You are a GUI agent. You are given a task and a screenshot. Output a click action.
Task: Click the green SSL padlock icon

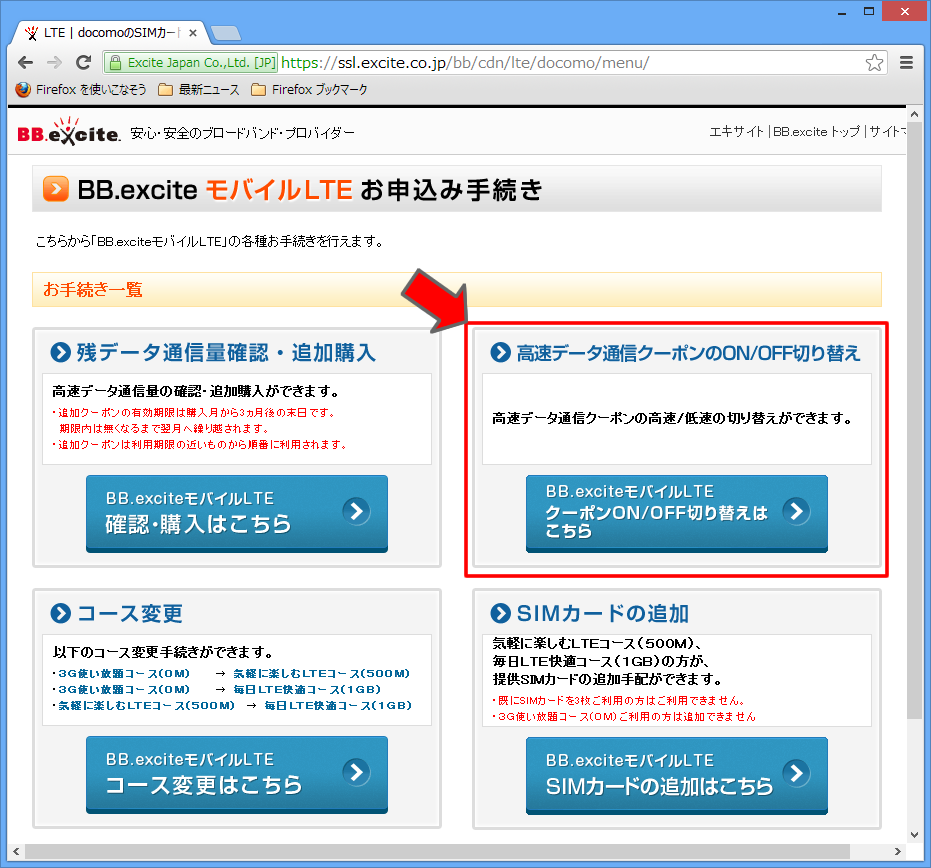click(x=116, y=62)
